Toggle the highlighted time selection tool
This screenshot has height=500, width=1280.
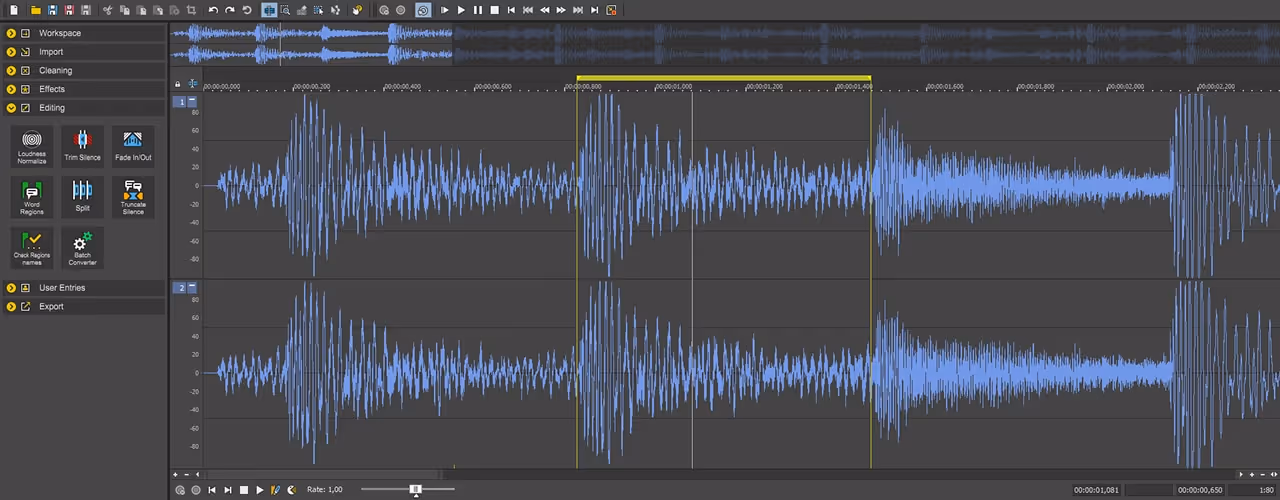tap(269, 10)
